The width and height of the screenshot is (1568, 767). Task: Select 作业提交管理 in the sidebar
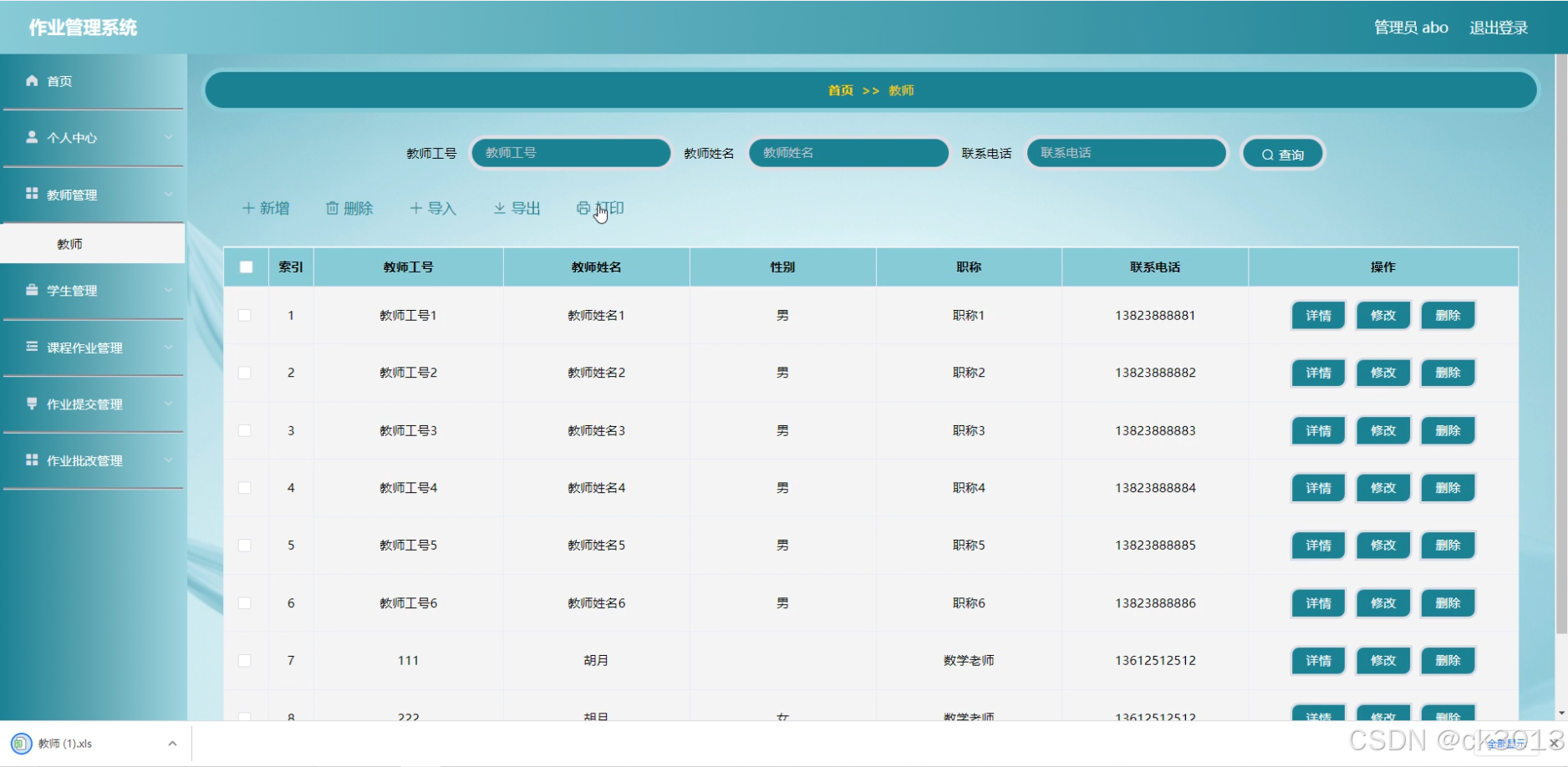84,404
